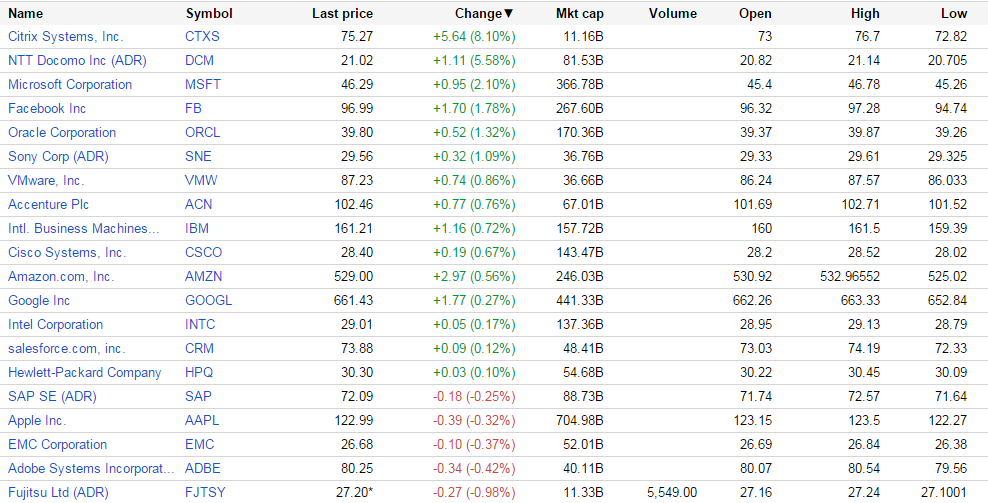Screen dimensions: 988x503
Task: Open Apple Inc. company link
Action: tap(37, 420)
